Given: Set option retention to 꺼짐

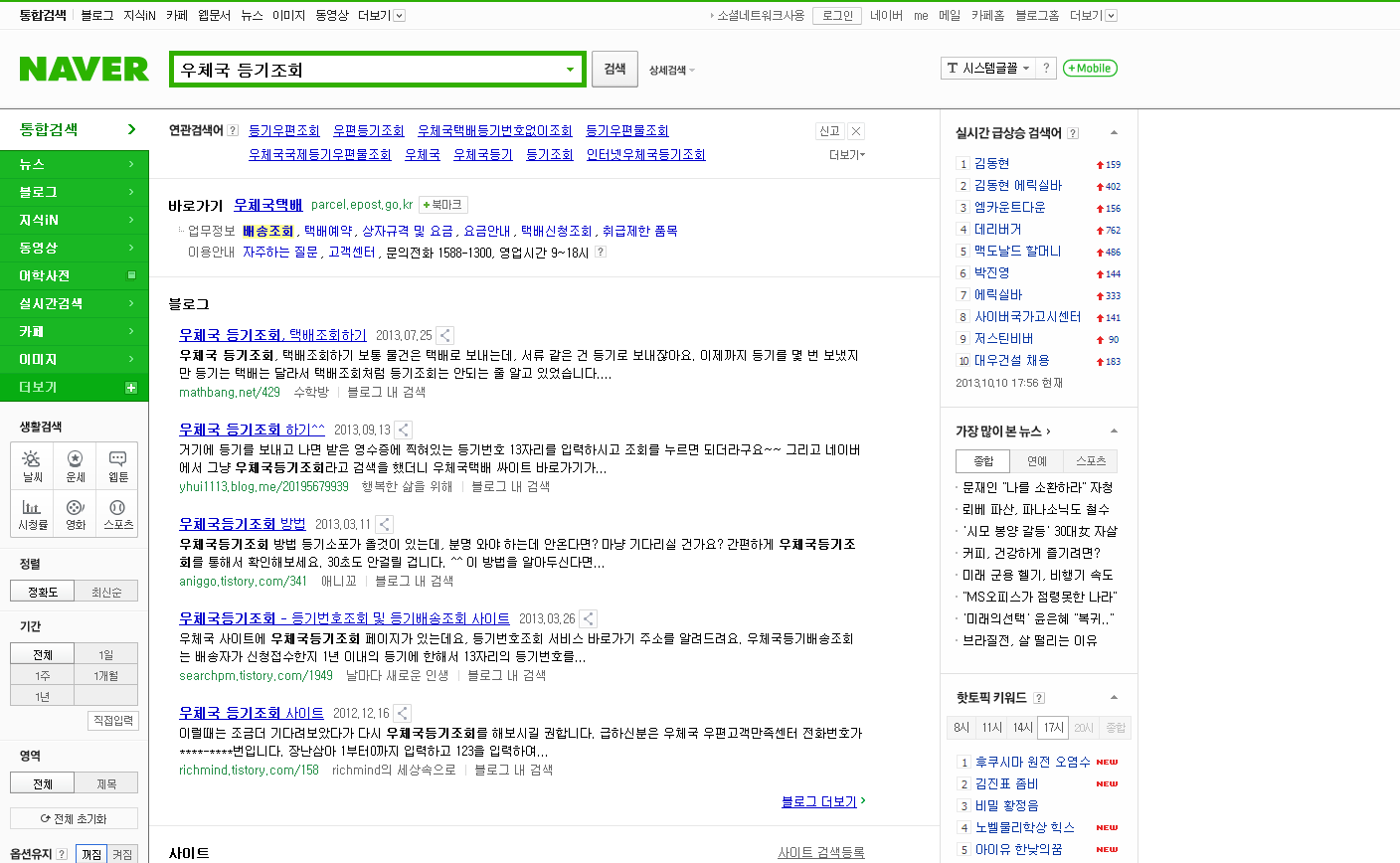Looking at the screenshot, I should (91, 854).
